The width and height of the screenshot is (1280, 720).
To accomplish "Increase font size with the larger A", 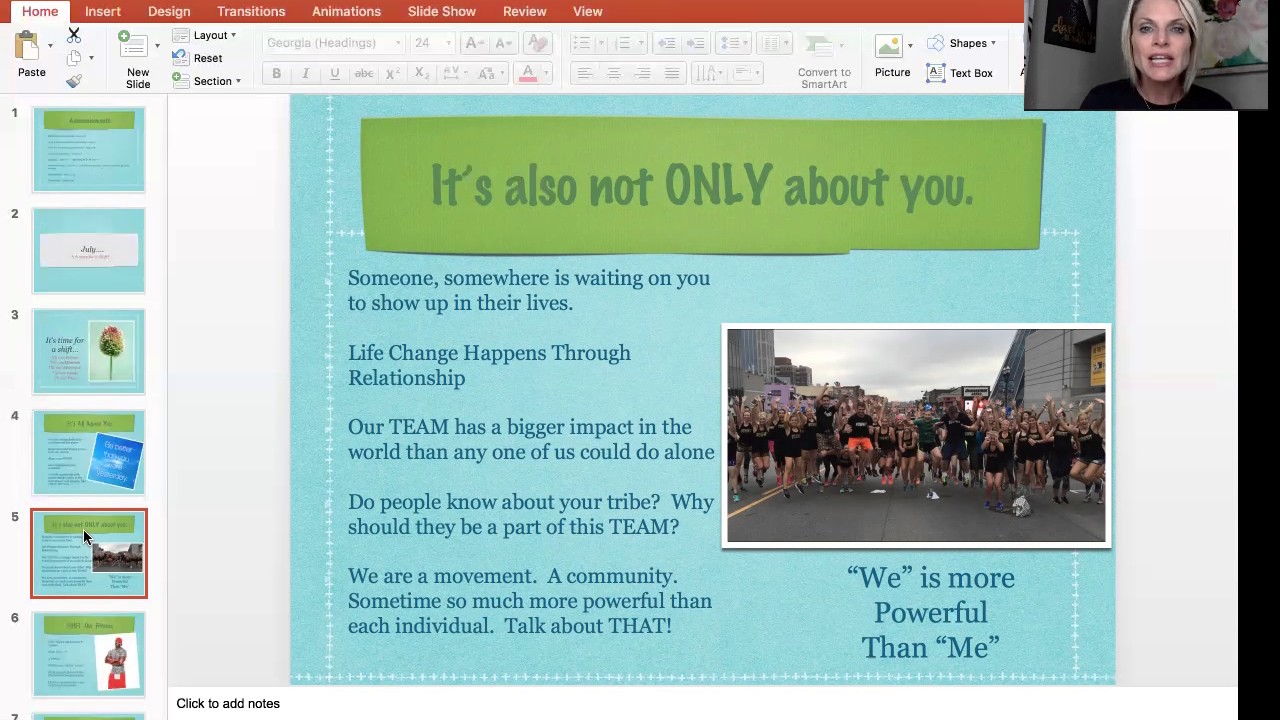I will point(473,43).
